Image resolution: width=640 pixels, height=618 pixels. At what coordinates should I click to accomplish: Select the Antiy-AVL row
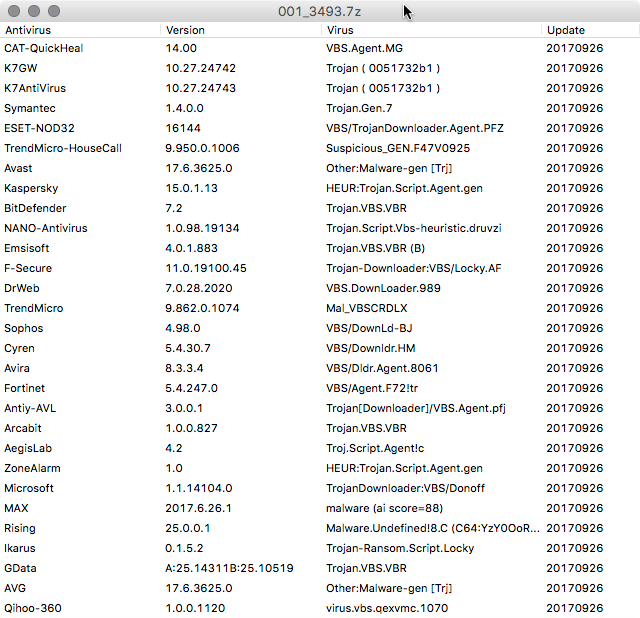320,408
